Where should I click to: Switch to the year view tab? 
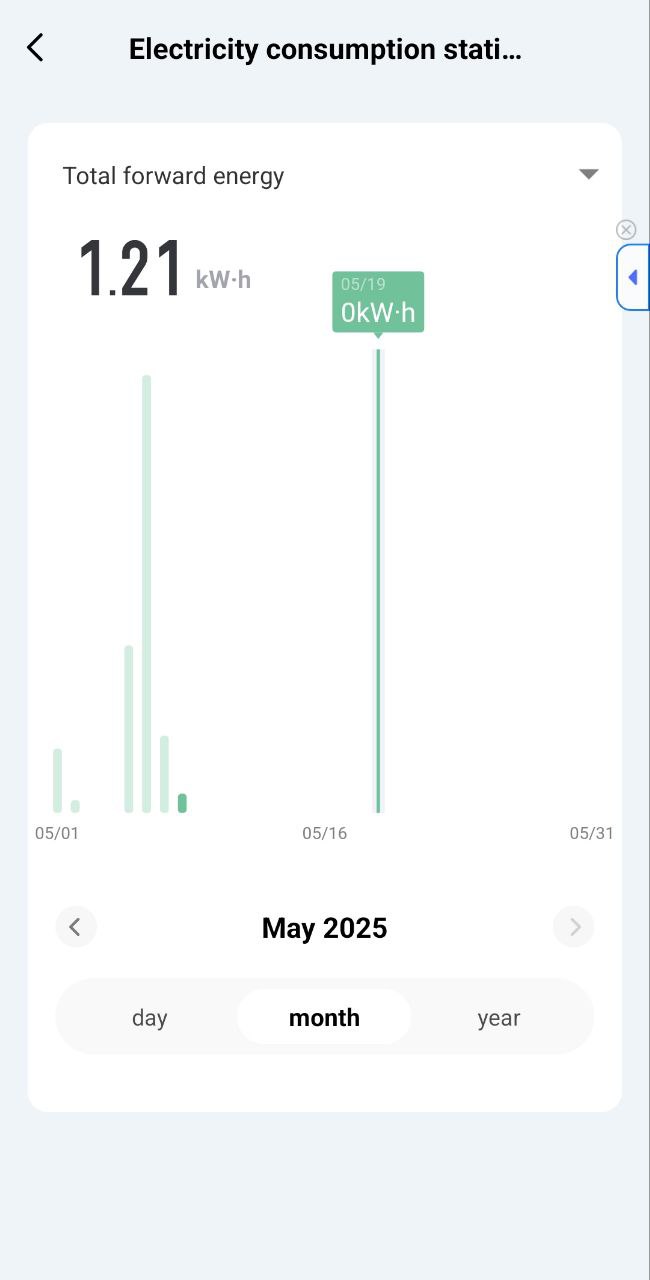[x=498, y=1018]
